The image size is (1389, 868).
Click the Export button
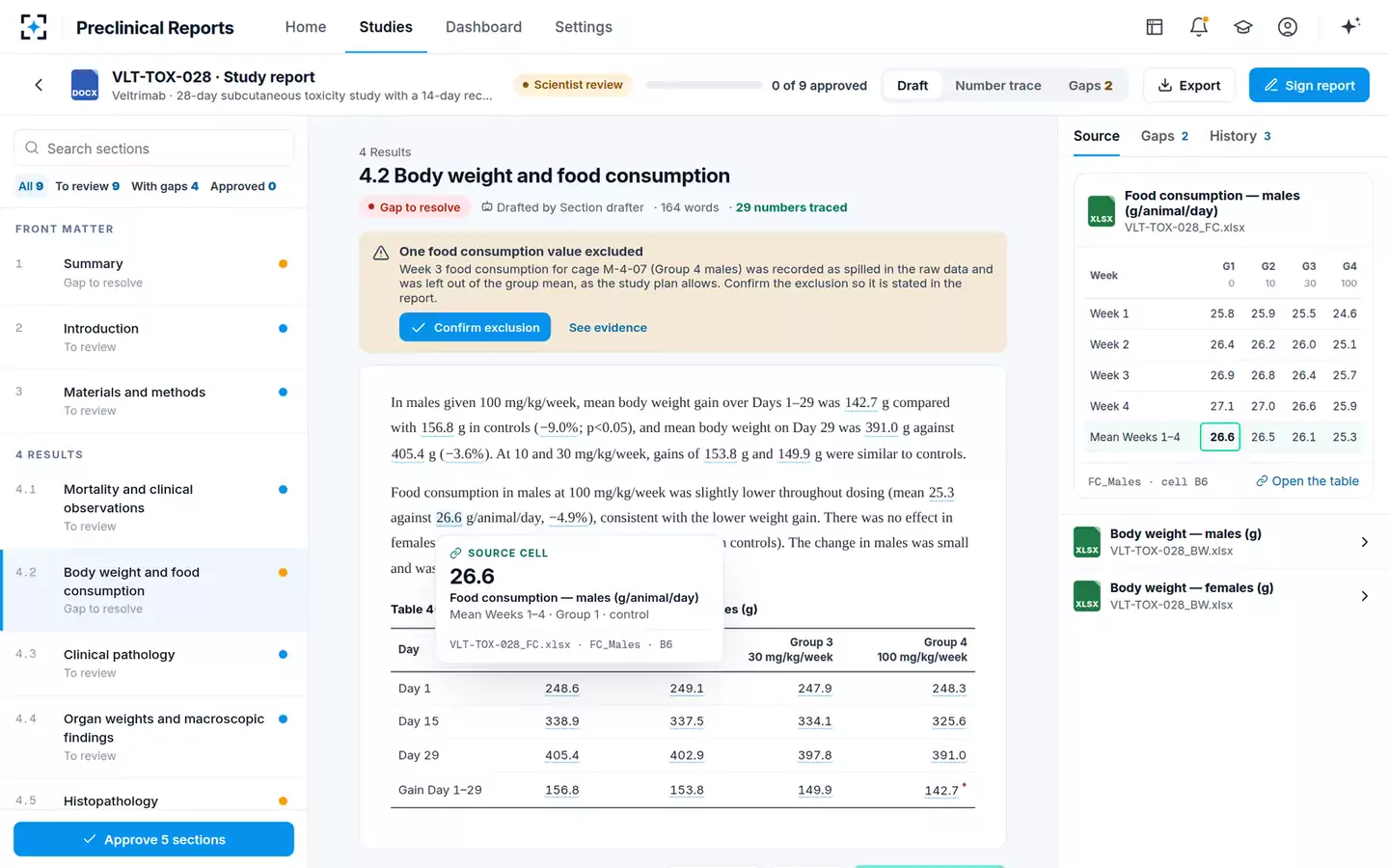pos(1189,85)
